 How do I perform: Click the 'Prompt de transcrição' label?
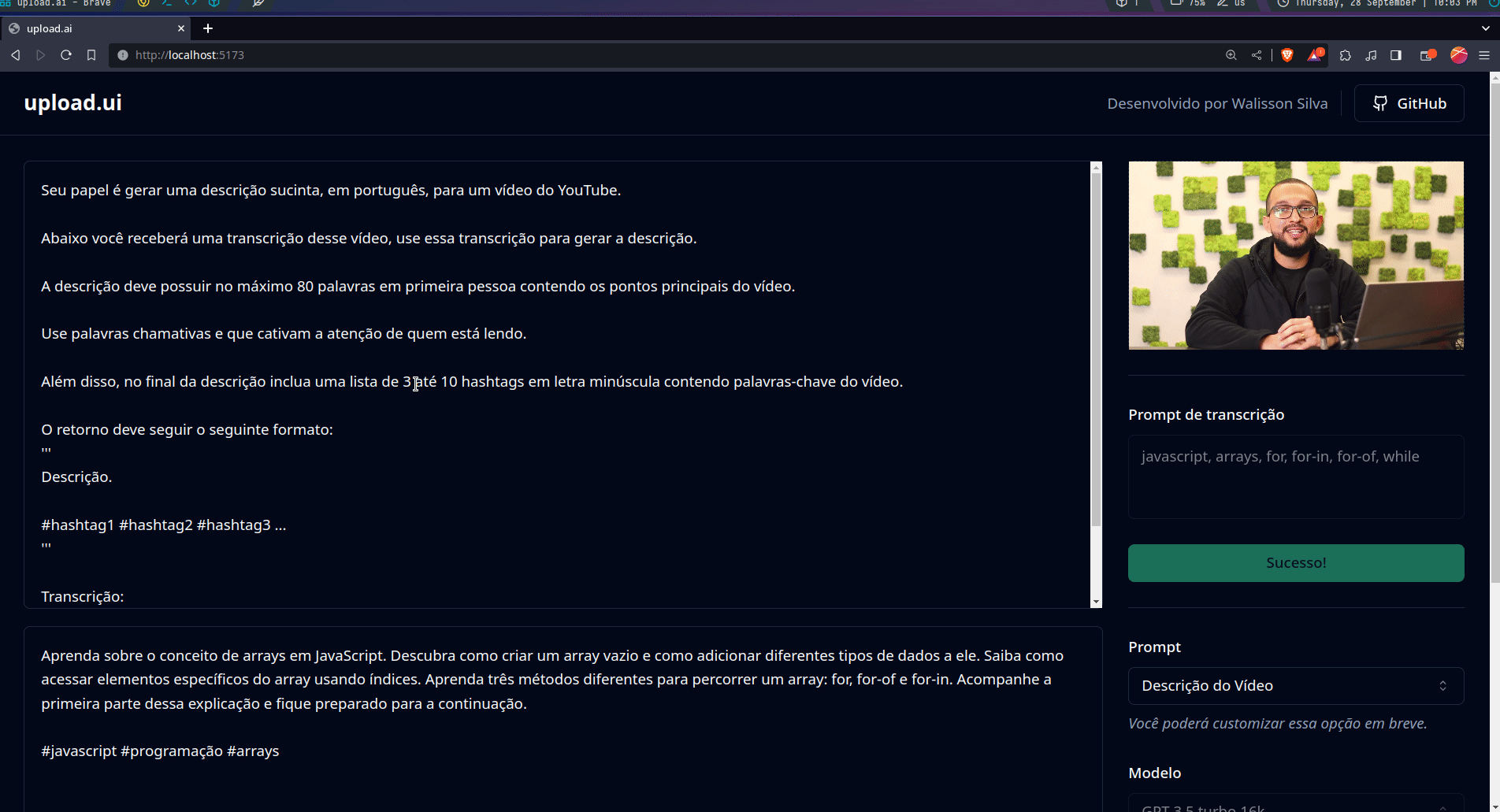pyautogui.click(x=1206, y=414)
